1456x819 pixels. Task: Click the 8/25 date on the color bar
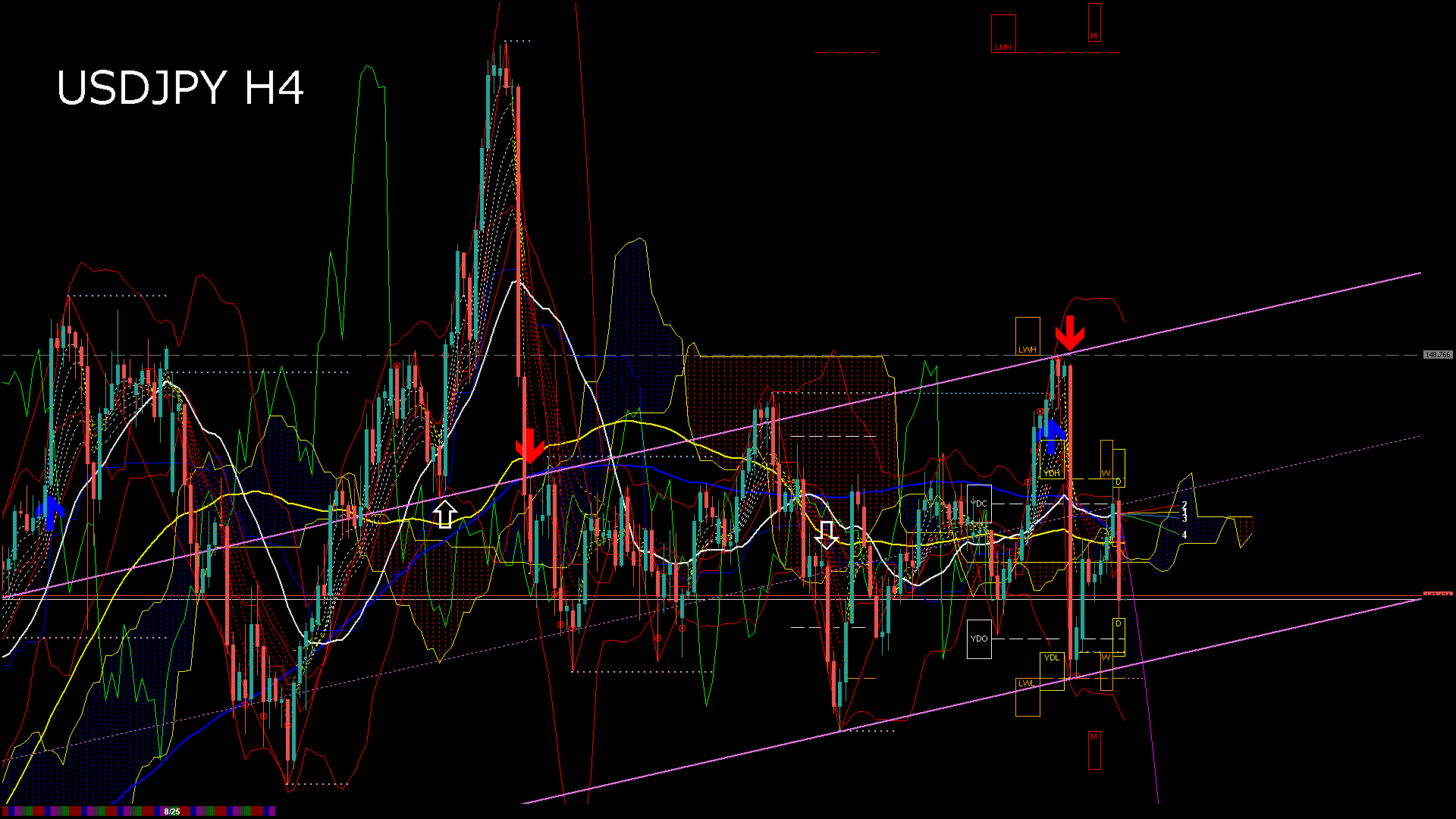pos(172,811)
